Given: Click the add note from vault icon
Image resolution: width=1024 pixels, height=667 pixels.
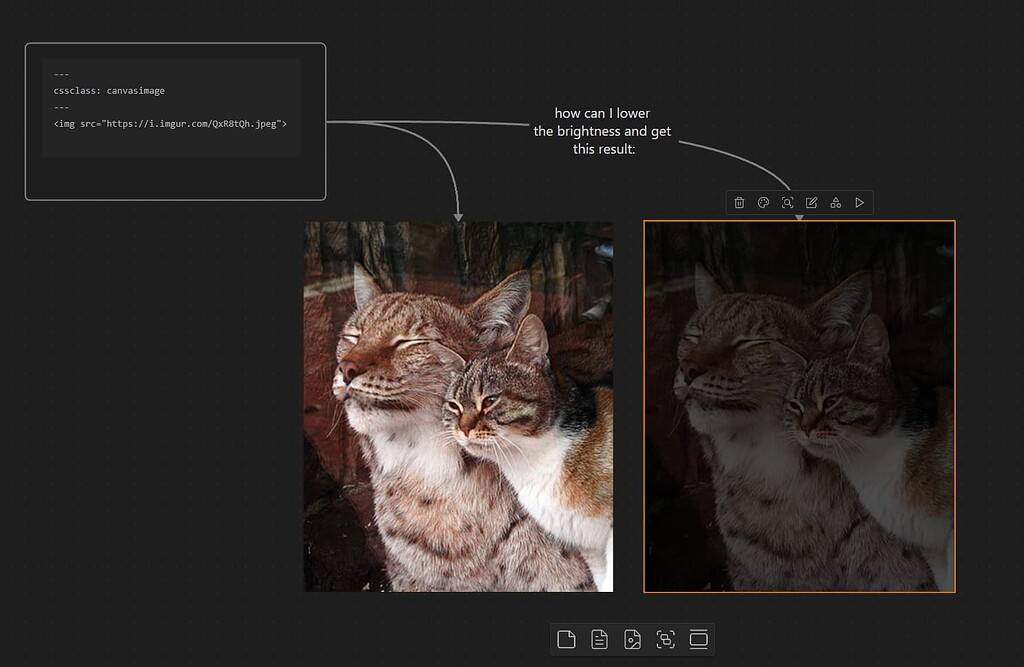Looking at the screenshot, I should [x=599, y=638].
